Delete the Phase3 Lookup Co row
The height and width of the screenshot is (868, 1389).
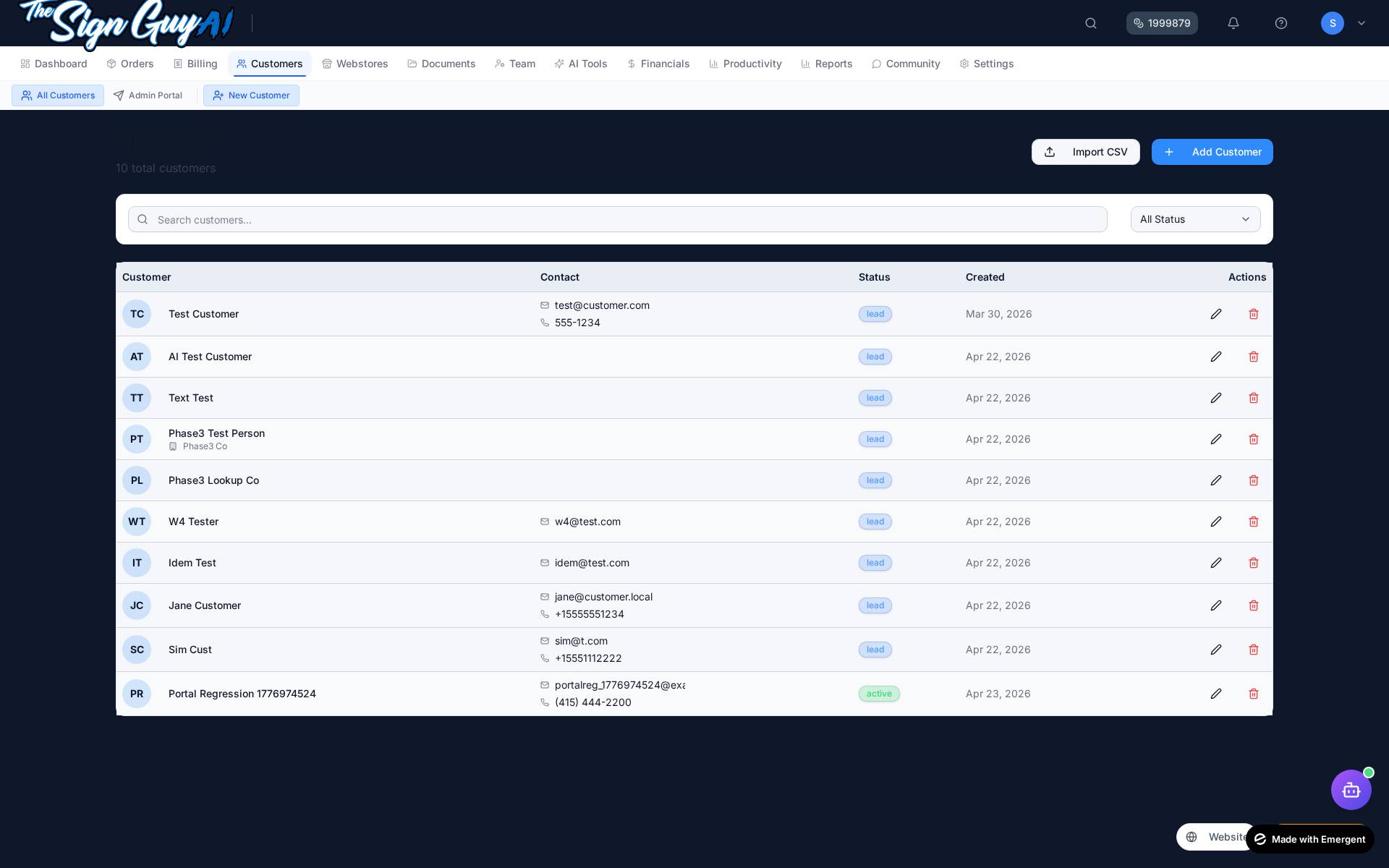pos(1254,480)
